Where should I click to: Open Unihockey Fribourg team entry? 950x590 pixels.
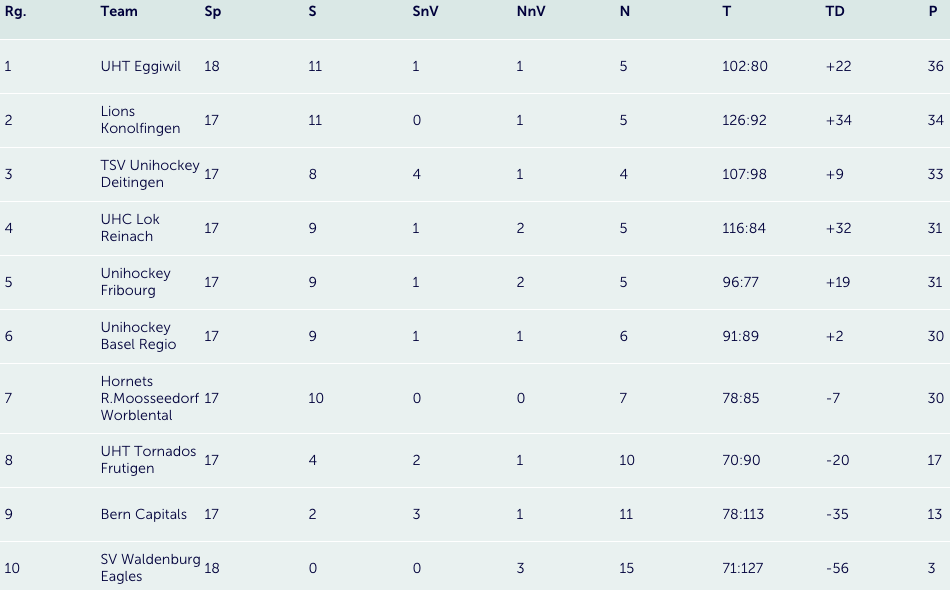(x=136, y=282)
